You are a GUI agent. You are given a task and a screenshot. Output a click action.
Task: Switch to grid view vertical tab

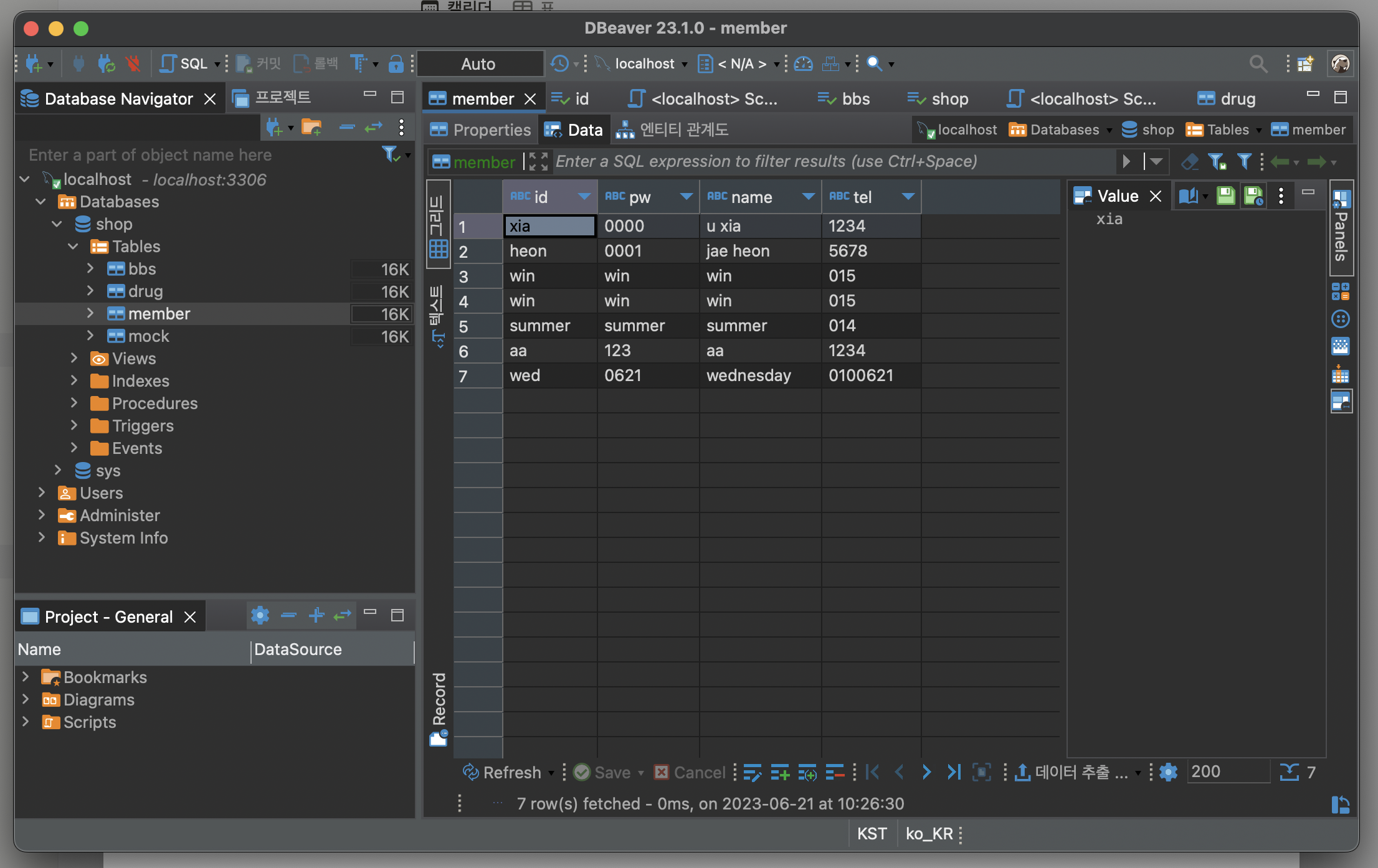tap(438, 225)
